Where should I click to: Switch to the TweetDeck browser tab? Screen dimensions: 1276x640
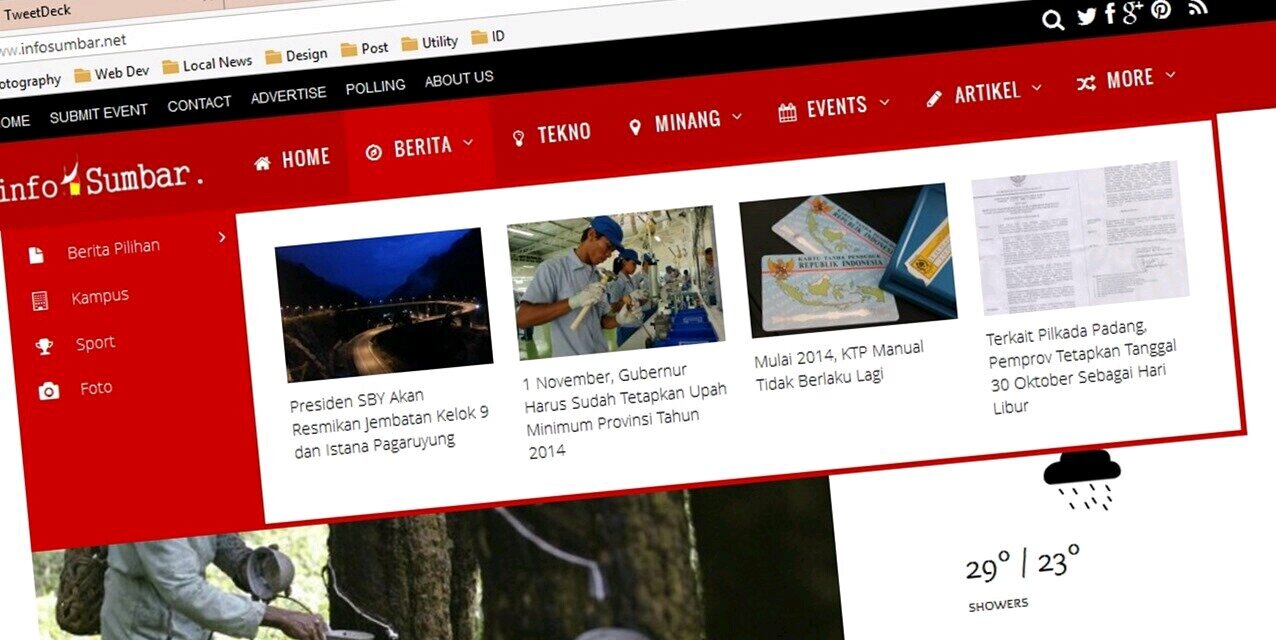[37, 13]
